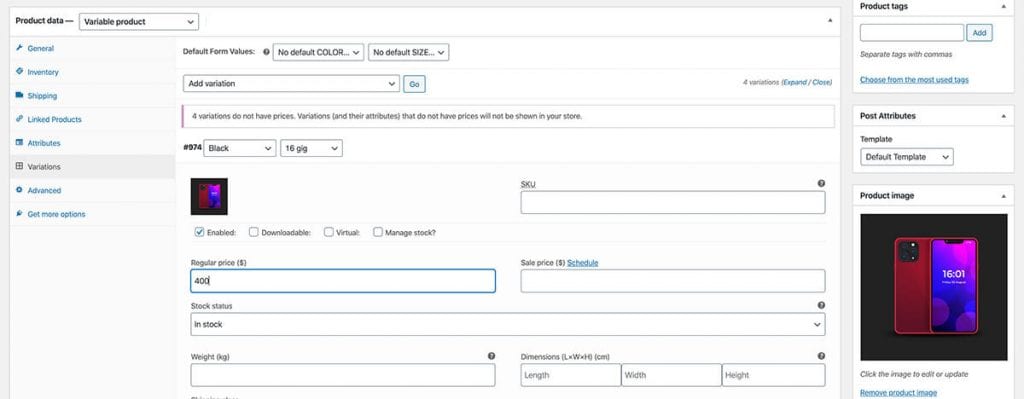Click the Attributes table icon
This screenshot has height=399, width=1024.
[x=20, y=142]
